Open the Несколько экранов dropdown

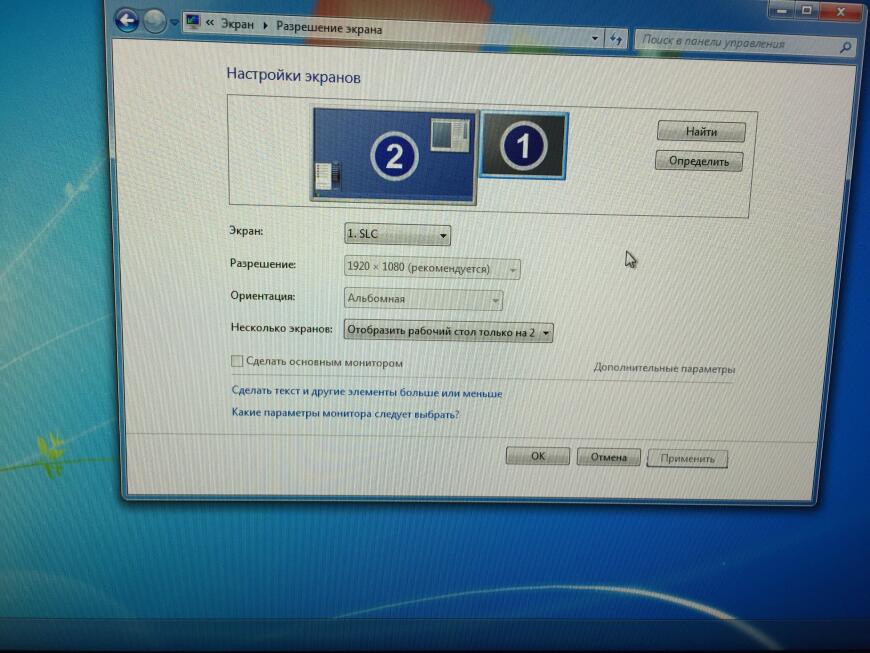(448, 331)
